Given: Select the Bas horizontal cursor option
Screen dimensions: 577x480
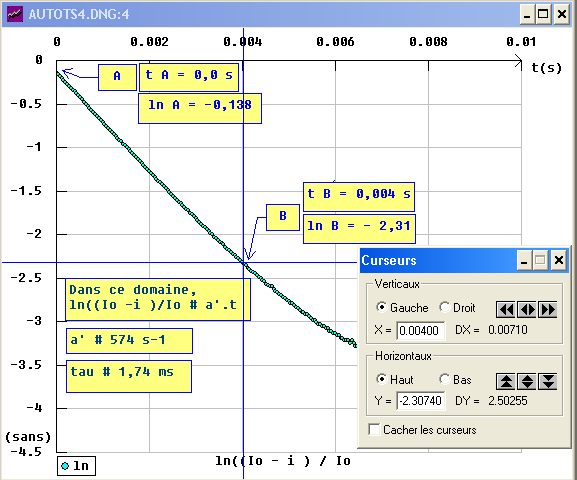Looking at the screenshot, I should 445,379.
